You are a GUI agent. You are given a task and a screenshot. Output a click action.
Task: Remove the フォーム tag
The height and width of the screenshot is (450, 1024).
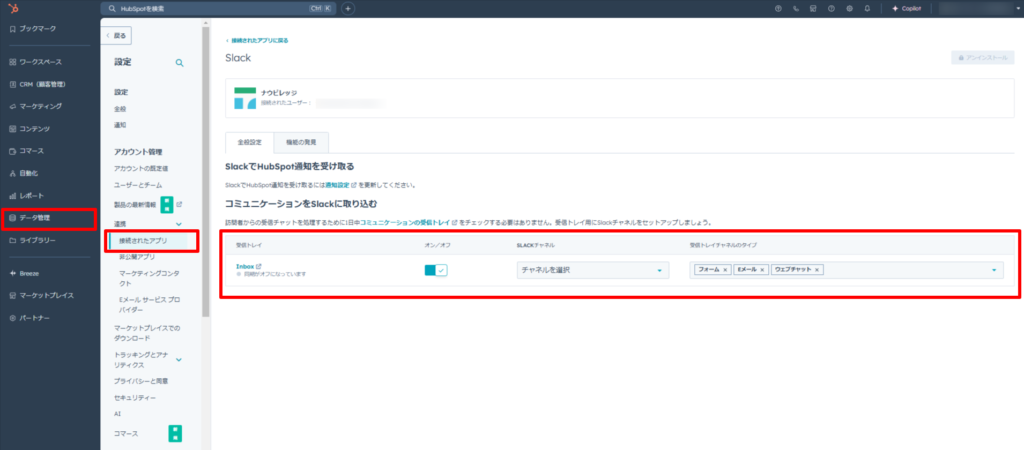pyautogui.click(x=726, y=270)
